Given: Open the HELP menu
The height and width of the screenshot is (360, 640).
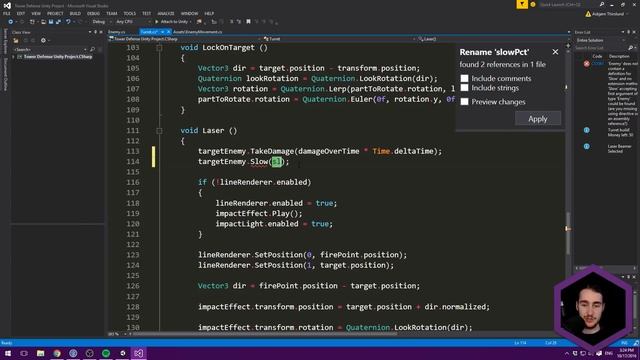Looking at the screenshot, I should [209, 13].
